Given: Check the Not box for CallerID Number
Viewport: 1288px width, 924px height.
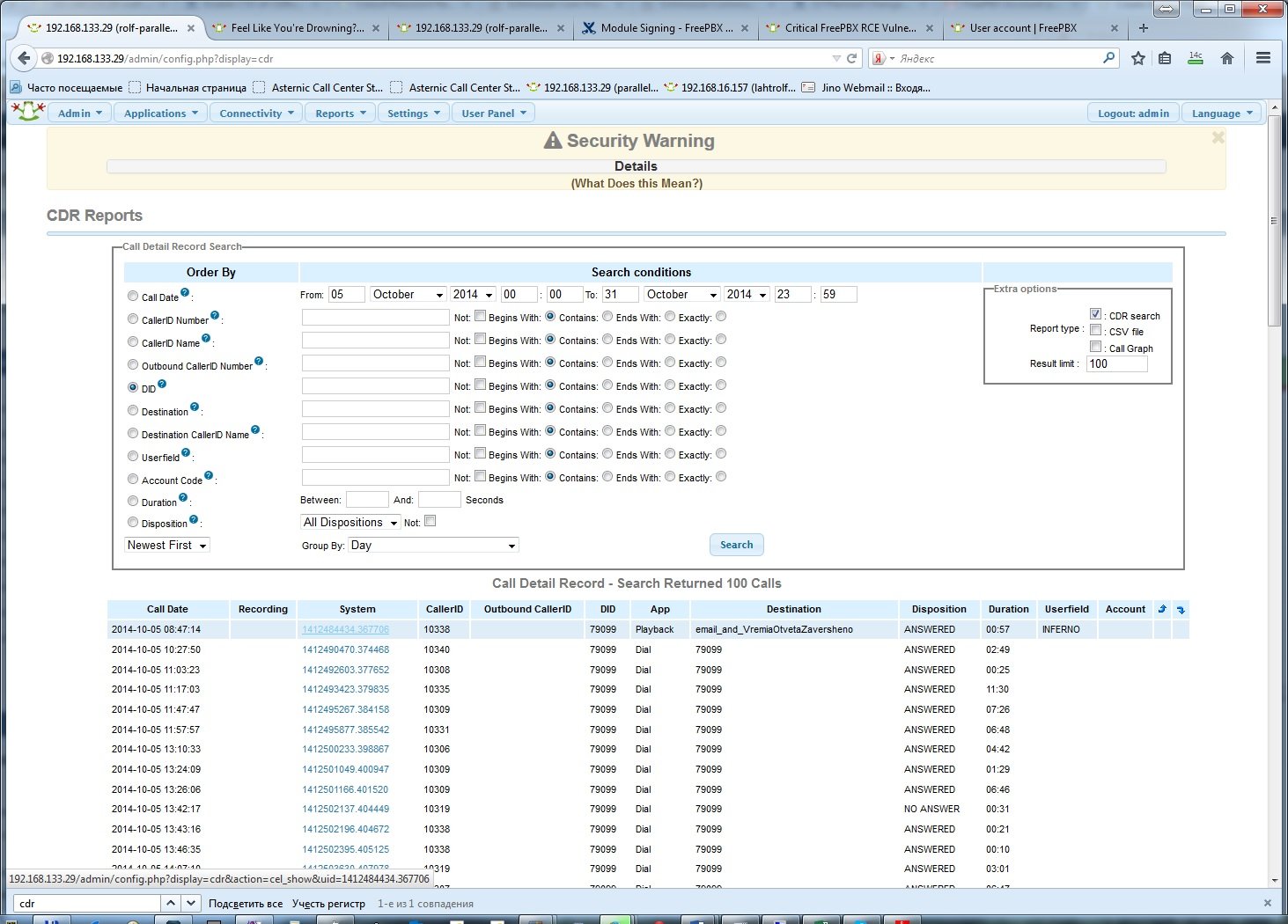Looking at the screenshot, I should [x=480, y=316].
